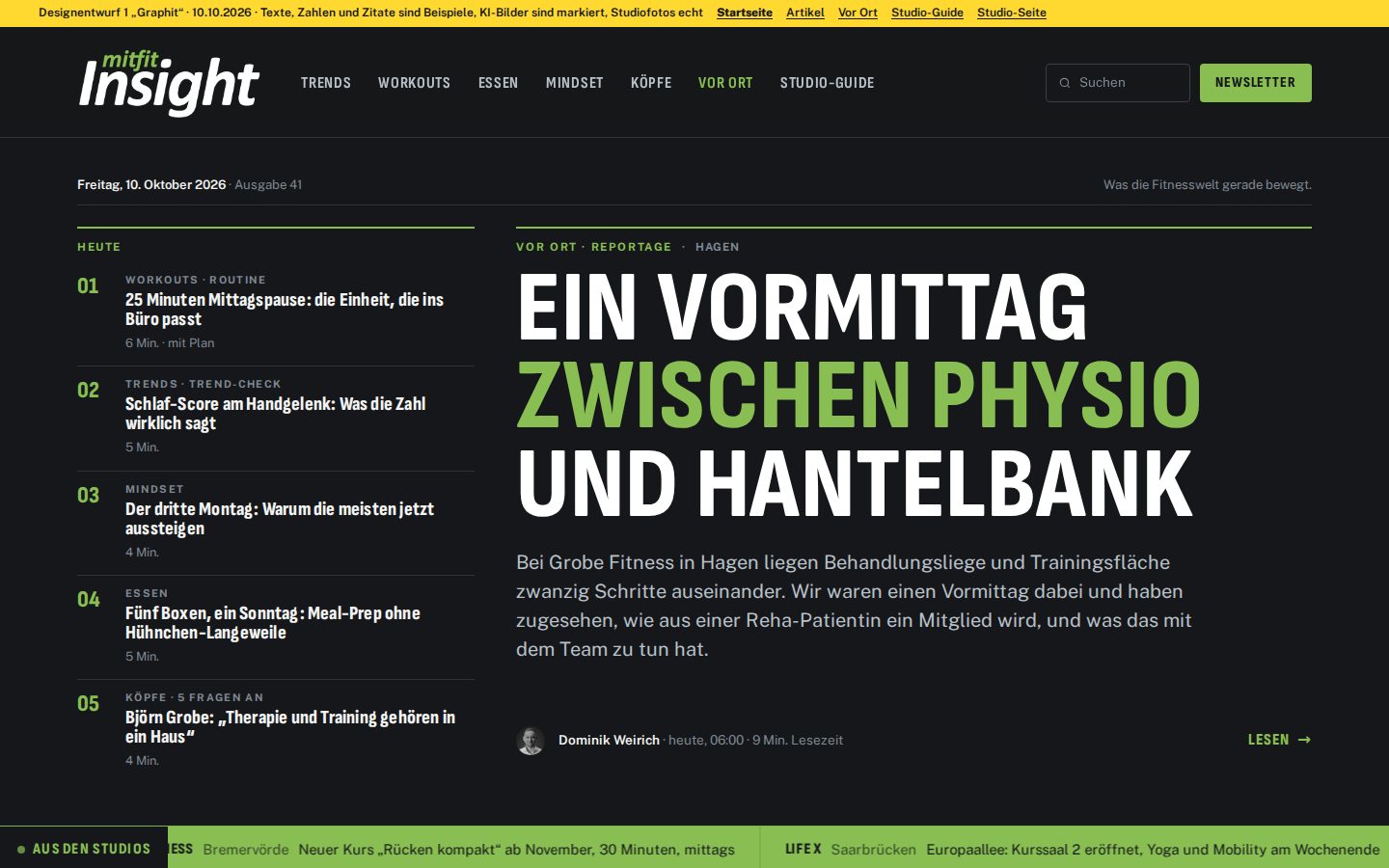1389x868 pixels.
Task: Open the Trends navigation item
Action: pos(326,83)
